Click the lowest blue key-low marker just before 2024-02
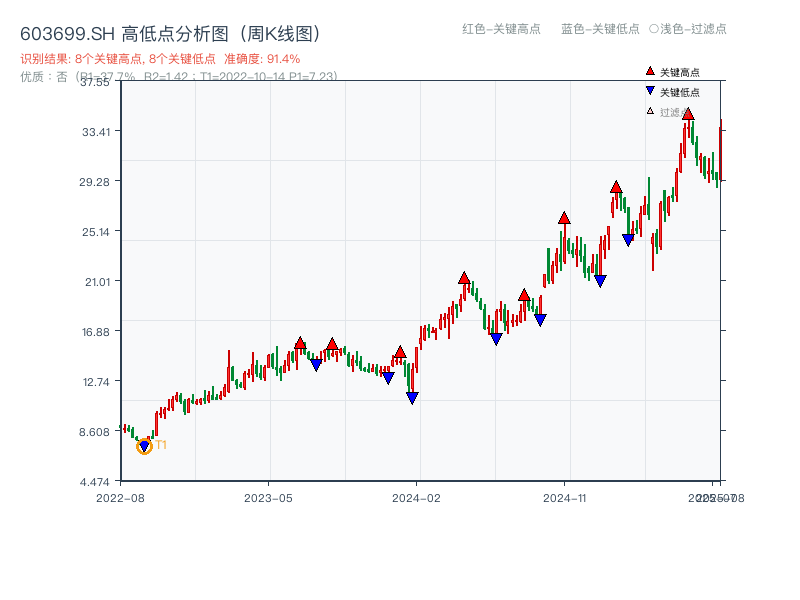800x600 pixels. point(412,398)
